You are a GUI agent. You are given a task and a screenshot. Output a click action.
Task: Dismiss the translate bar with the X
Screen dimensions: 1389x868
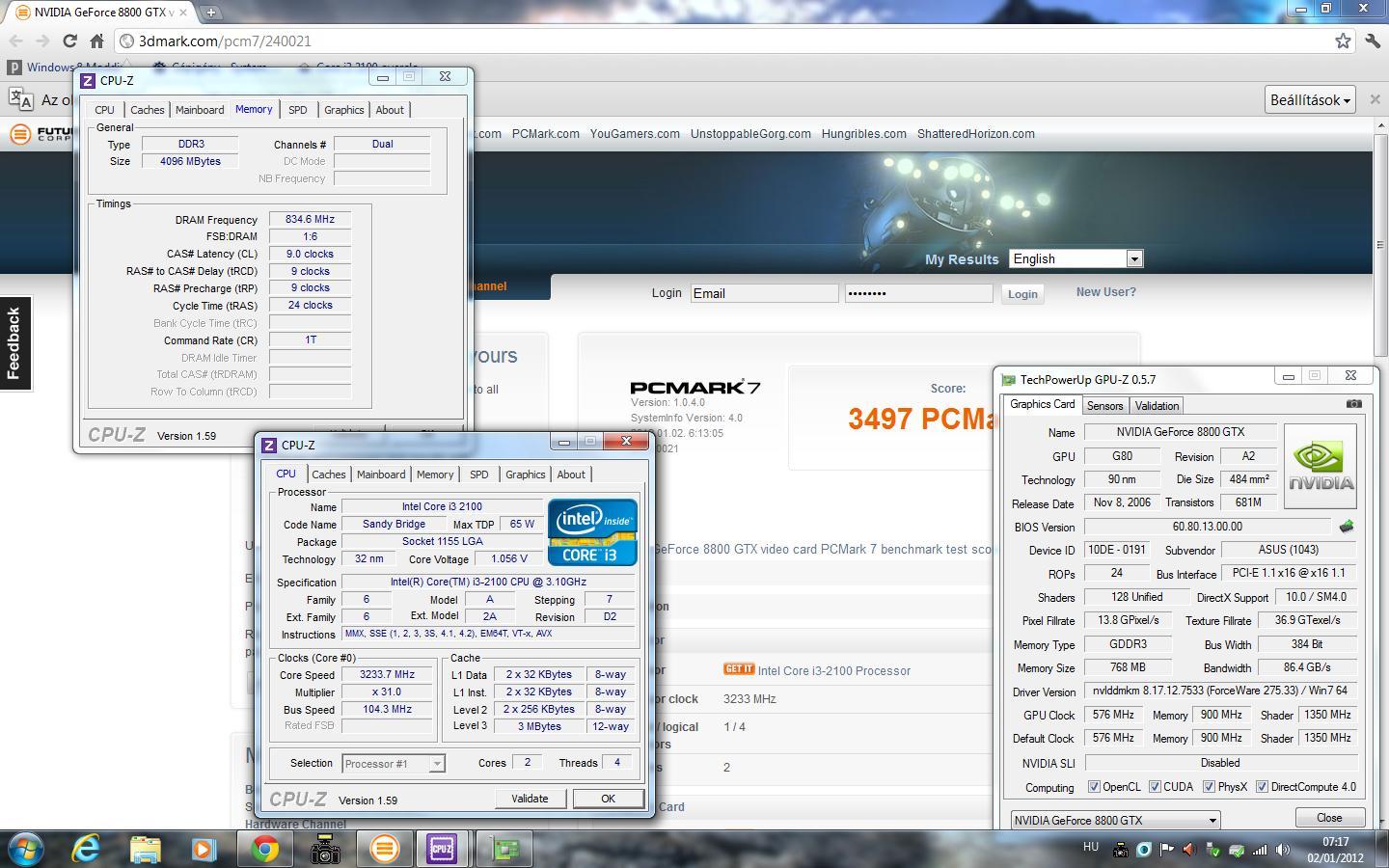[x=1375, y=99]
